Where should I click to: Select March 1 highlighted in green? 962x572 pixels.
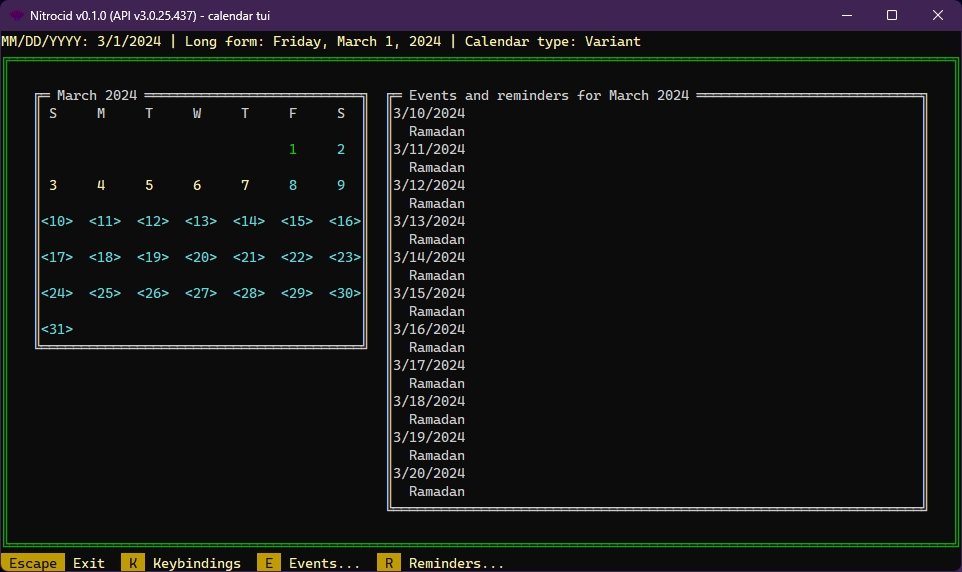293,149
